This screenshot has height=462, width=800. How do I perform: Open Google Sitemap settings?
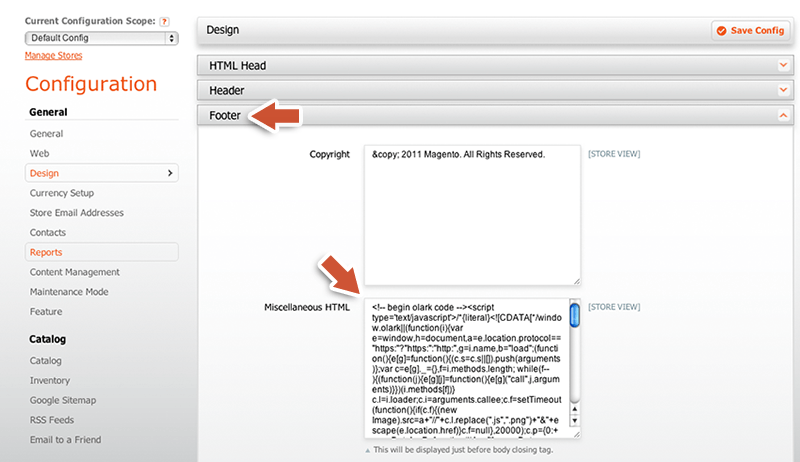pos(63,400)
